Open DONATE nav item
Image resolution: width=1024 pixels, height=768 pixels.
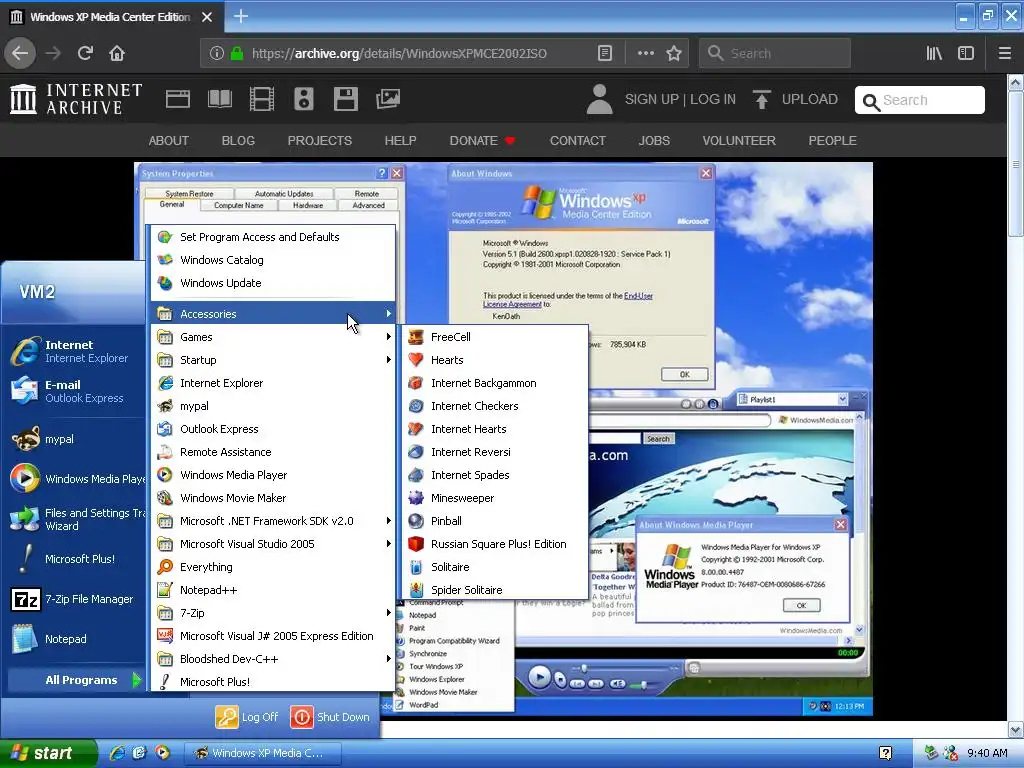482,140
